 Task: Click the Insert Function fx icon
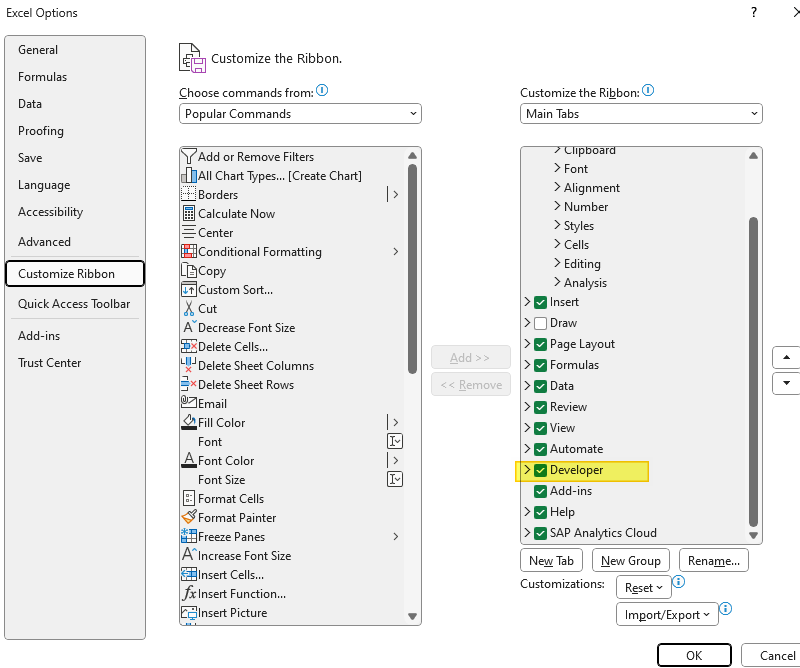tap(189, 593)
